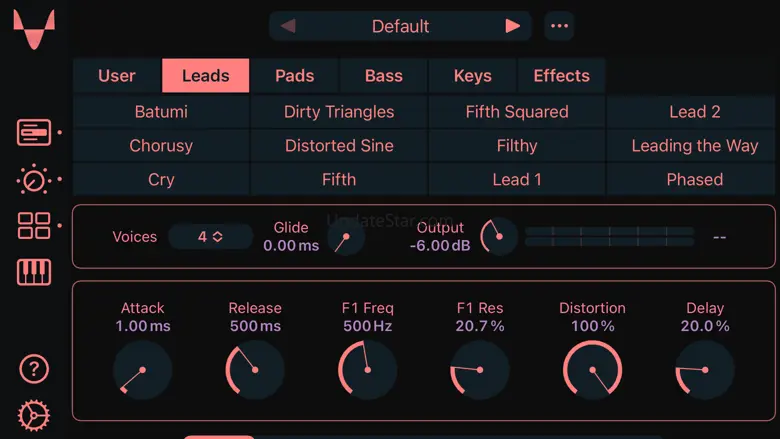Choose the Dirty Triangles preset

(339, 112)
